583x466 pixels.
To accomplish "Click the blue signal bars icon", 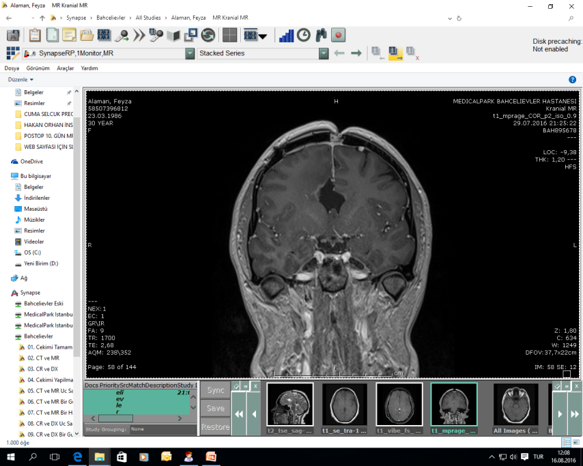I will click(286, 36).
